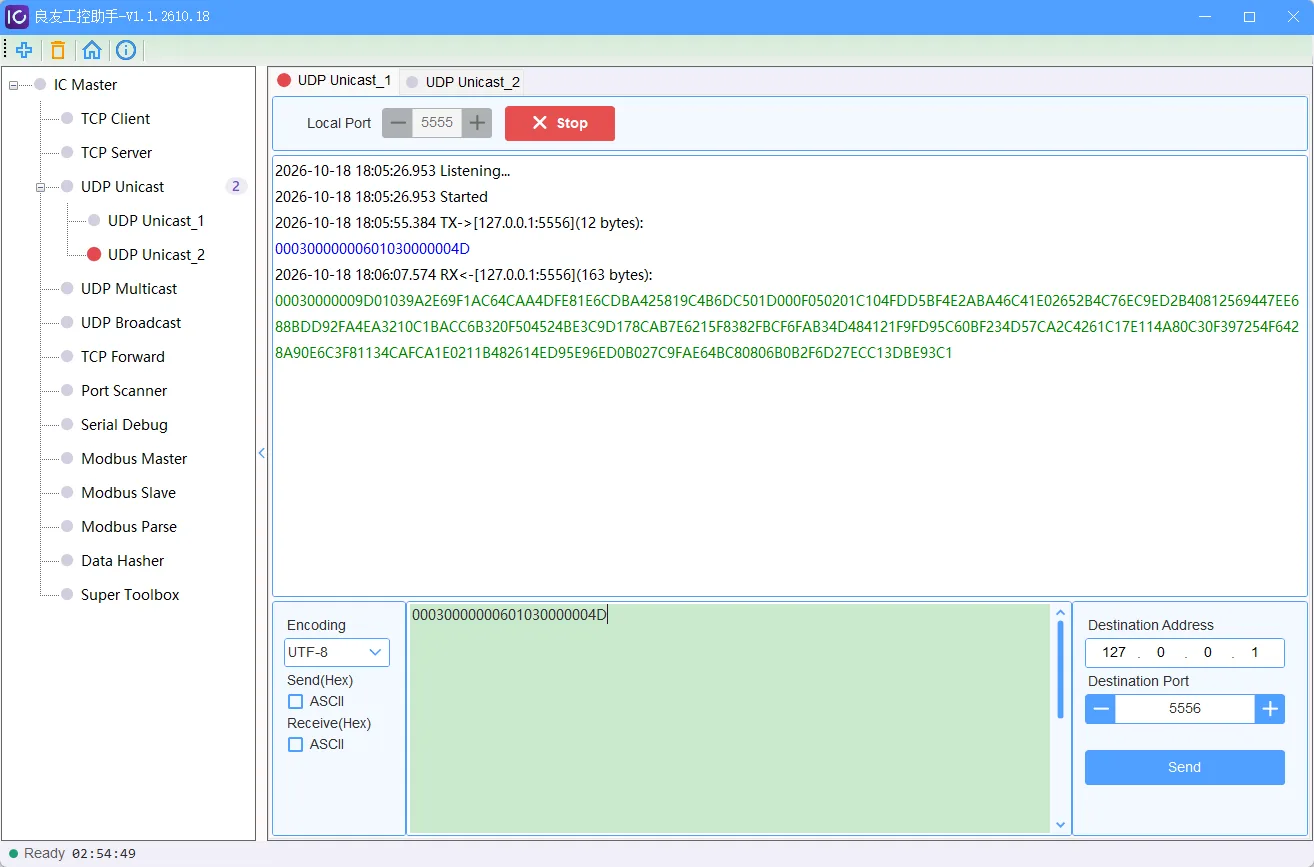The image size is (1314, 867).
Task: Open Super Toolbox in the tree
Action: click(x=130, y=595)
